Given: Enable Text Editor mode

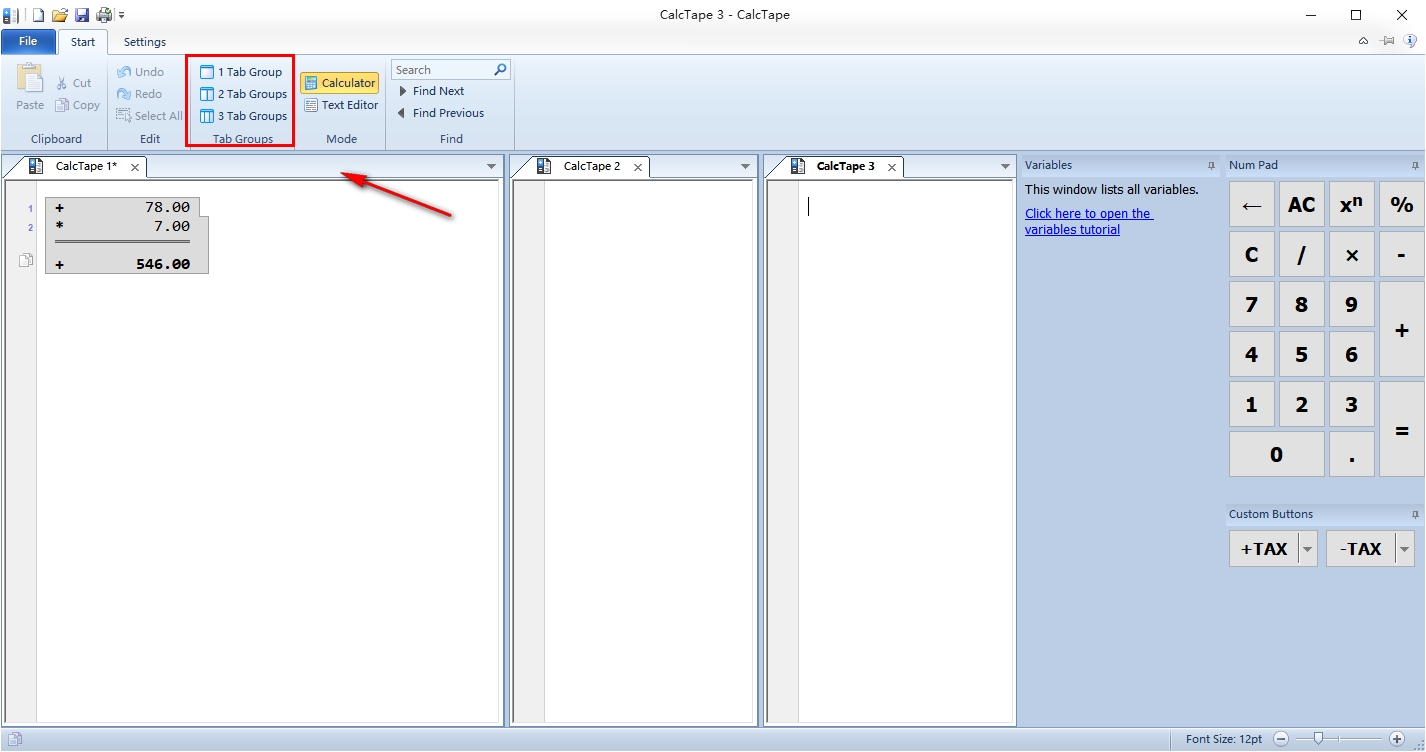Looking at the screenshot, I should click(341, 105).
